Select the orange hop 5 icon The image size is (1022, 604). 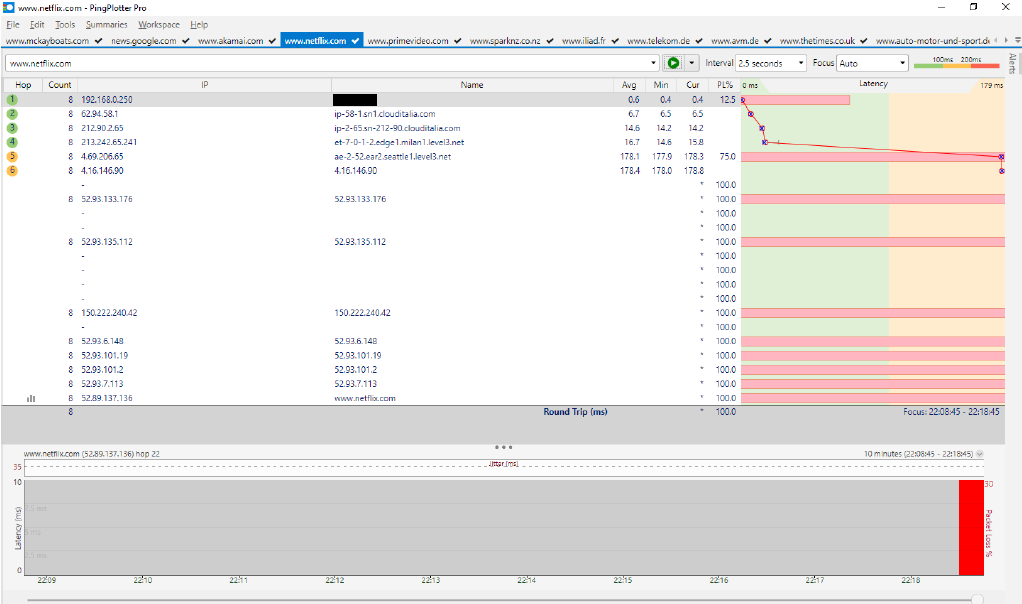click(12, 156)
